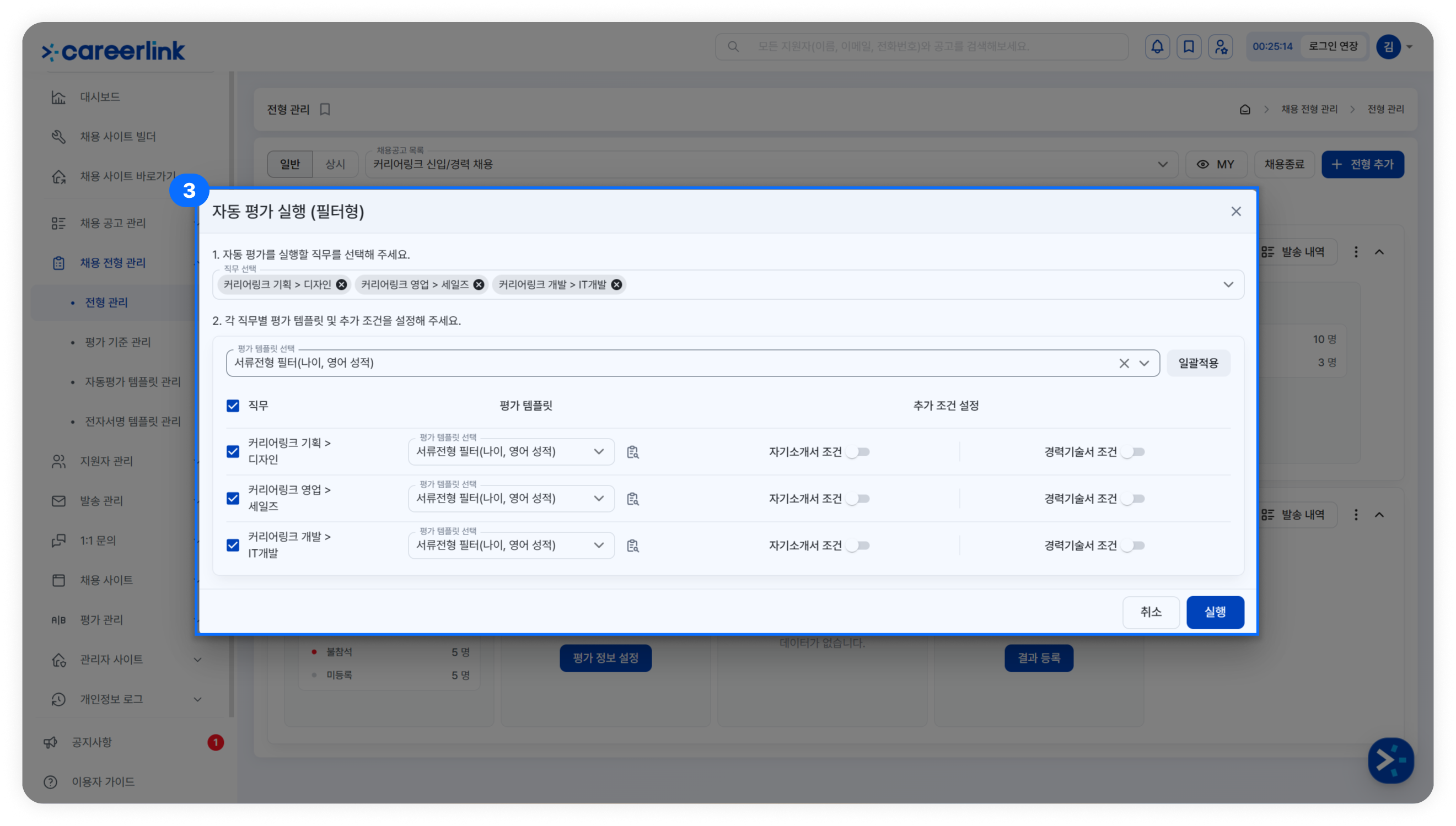
Task: Click the home breadcrumb icon
Action: tap(1245, 109)
